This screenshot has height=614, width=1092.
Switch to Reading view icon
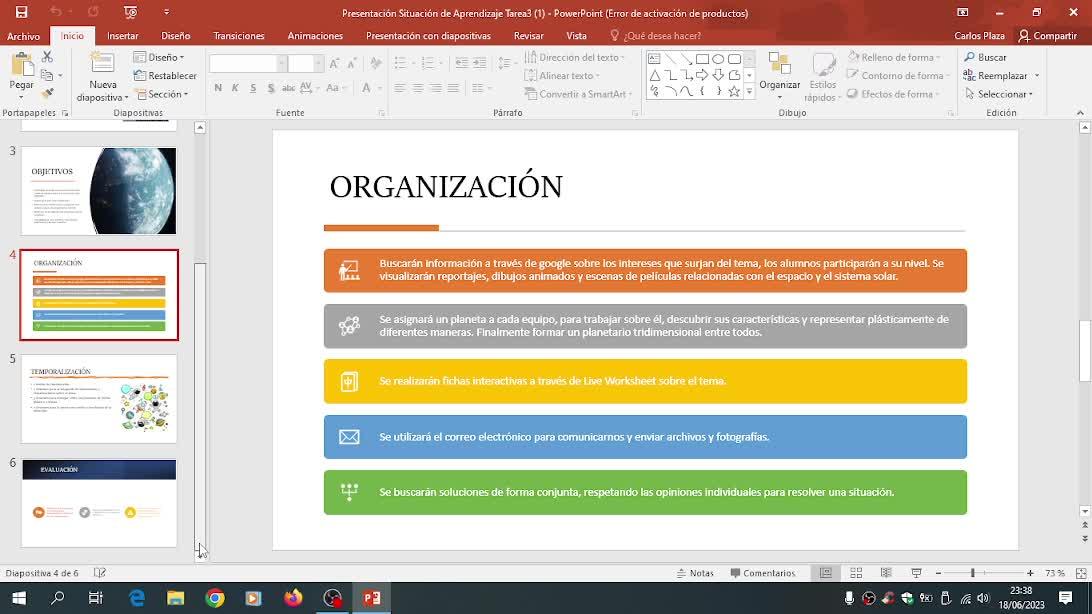coord(886,573)
